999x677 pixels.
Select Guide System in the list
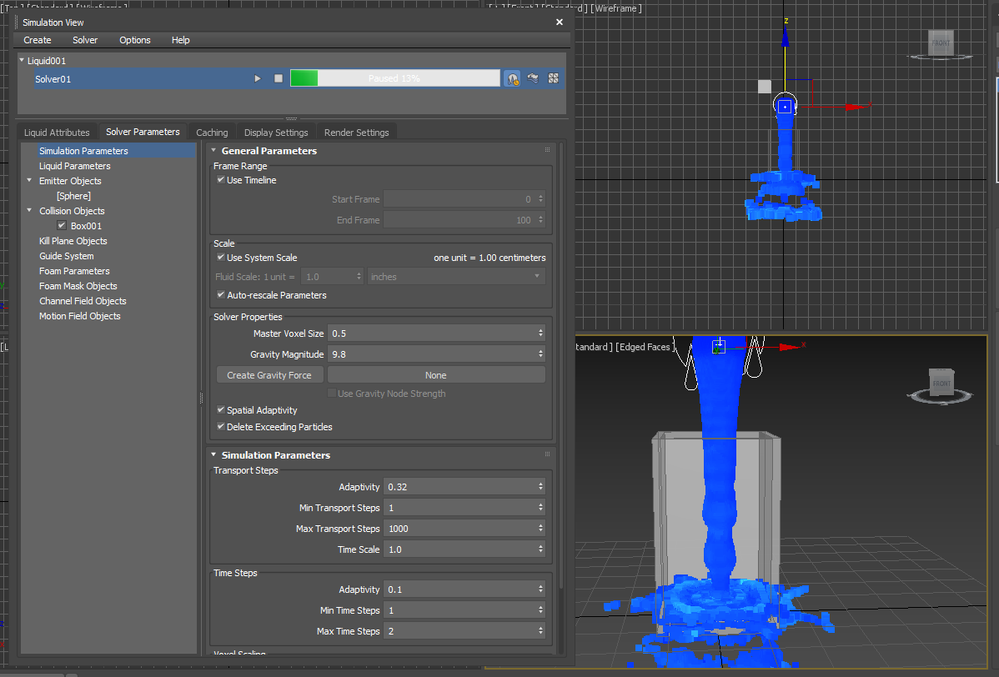click(66, 256)
